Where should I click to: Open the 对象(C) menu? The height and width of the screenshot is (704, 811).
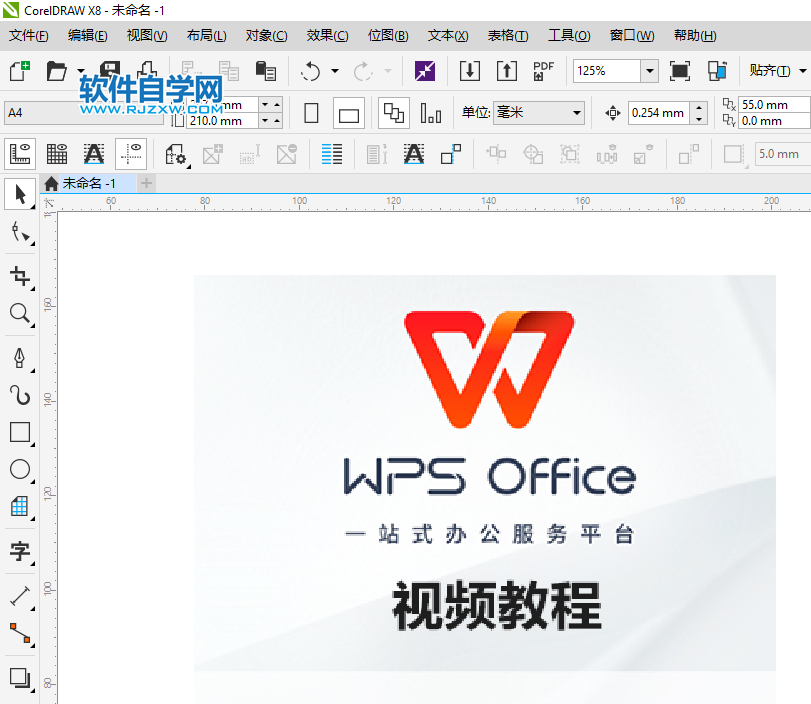266,36
